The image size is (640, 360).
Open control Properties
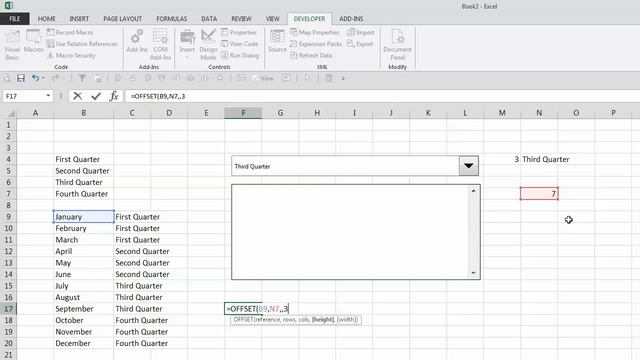point(239,32)
